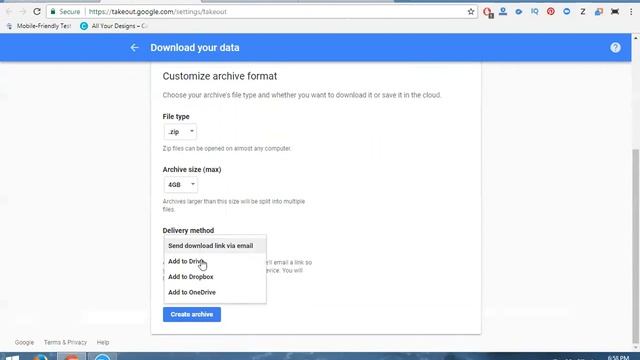This screenshot has width=640, height=360.
Task: Click the Delivery method label
Action: [188, 230]
